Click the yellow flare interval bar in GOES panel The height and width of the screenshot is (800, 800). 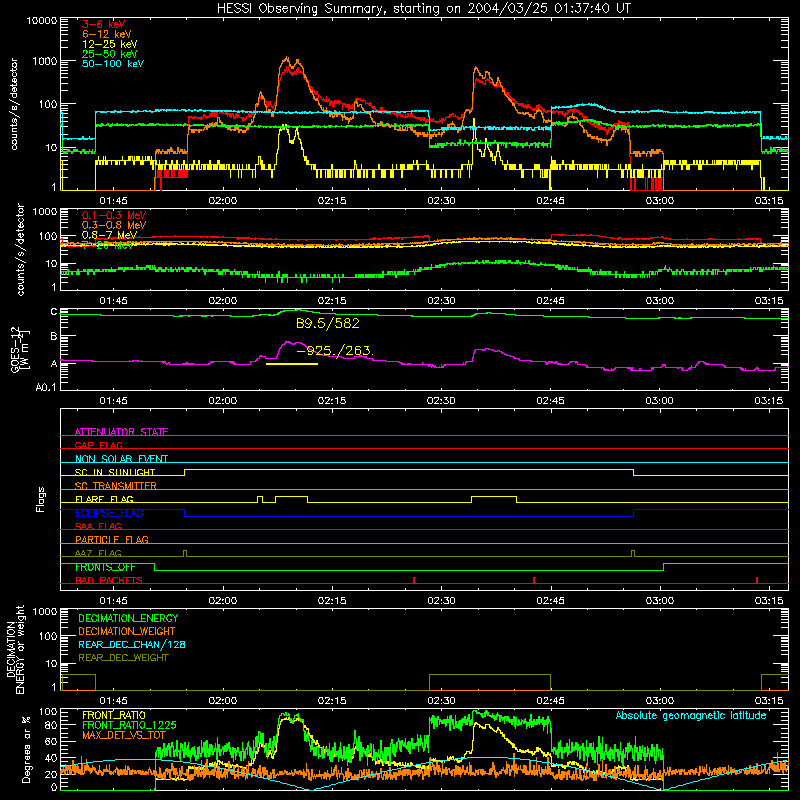[x=292, y=364]
